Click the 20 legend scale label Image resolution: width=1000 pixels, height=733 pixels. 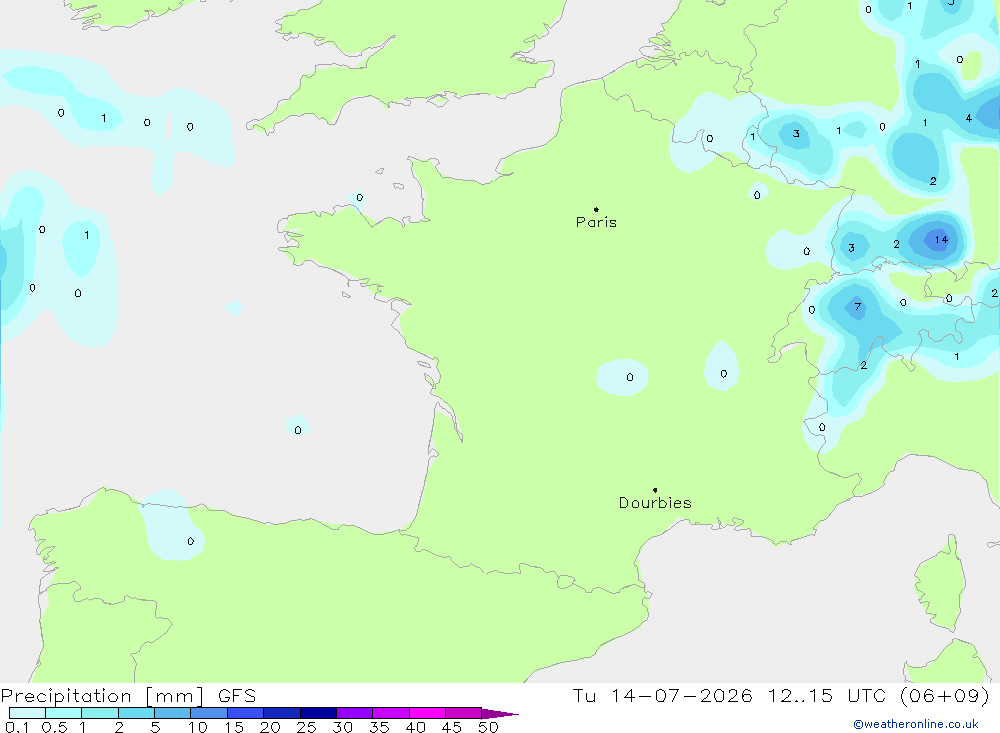[270, 727]
